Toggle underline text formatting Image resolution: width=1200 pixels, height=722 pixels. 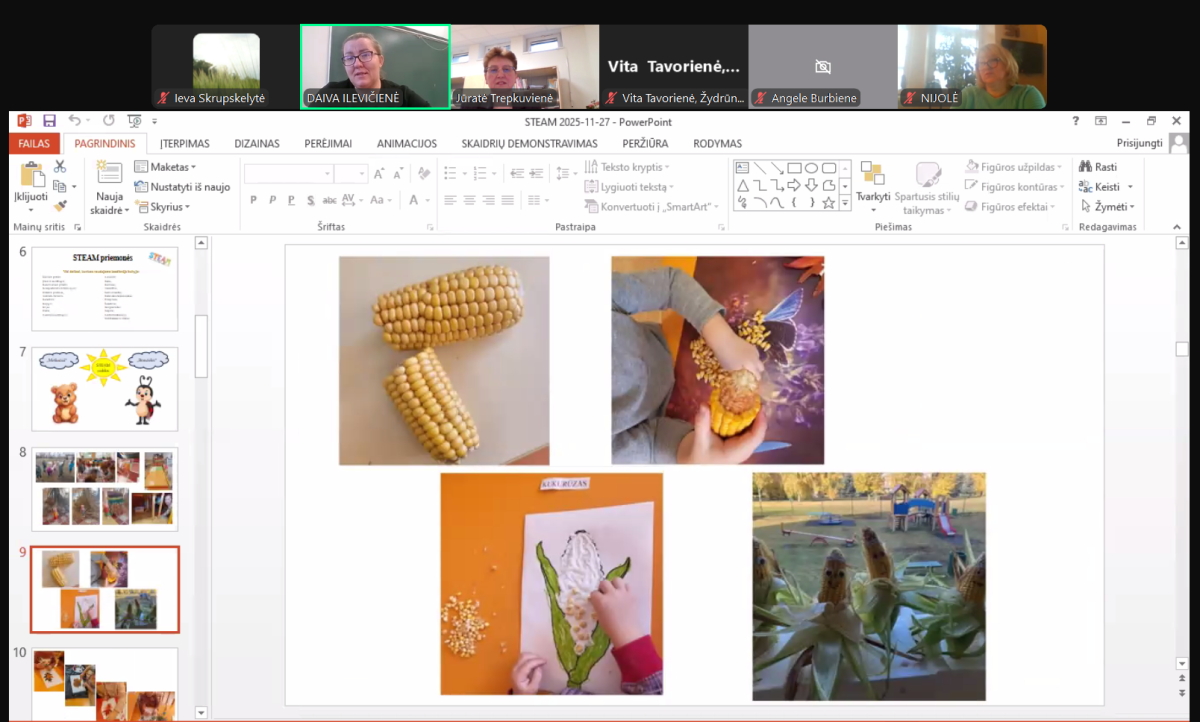coord(291,200)
